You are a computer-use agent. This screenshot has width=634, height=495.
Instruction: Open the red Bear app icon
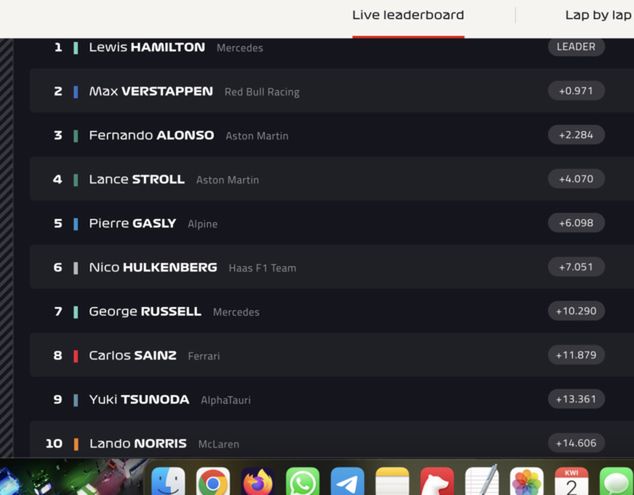click(437, 482)
